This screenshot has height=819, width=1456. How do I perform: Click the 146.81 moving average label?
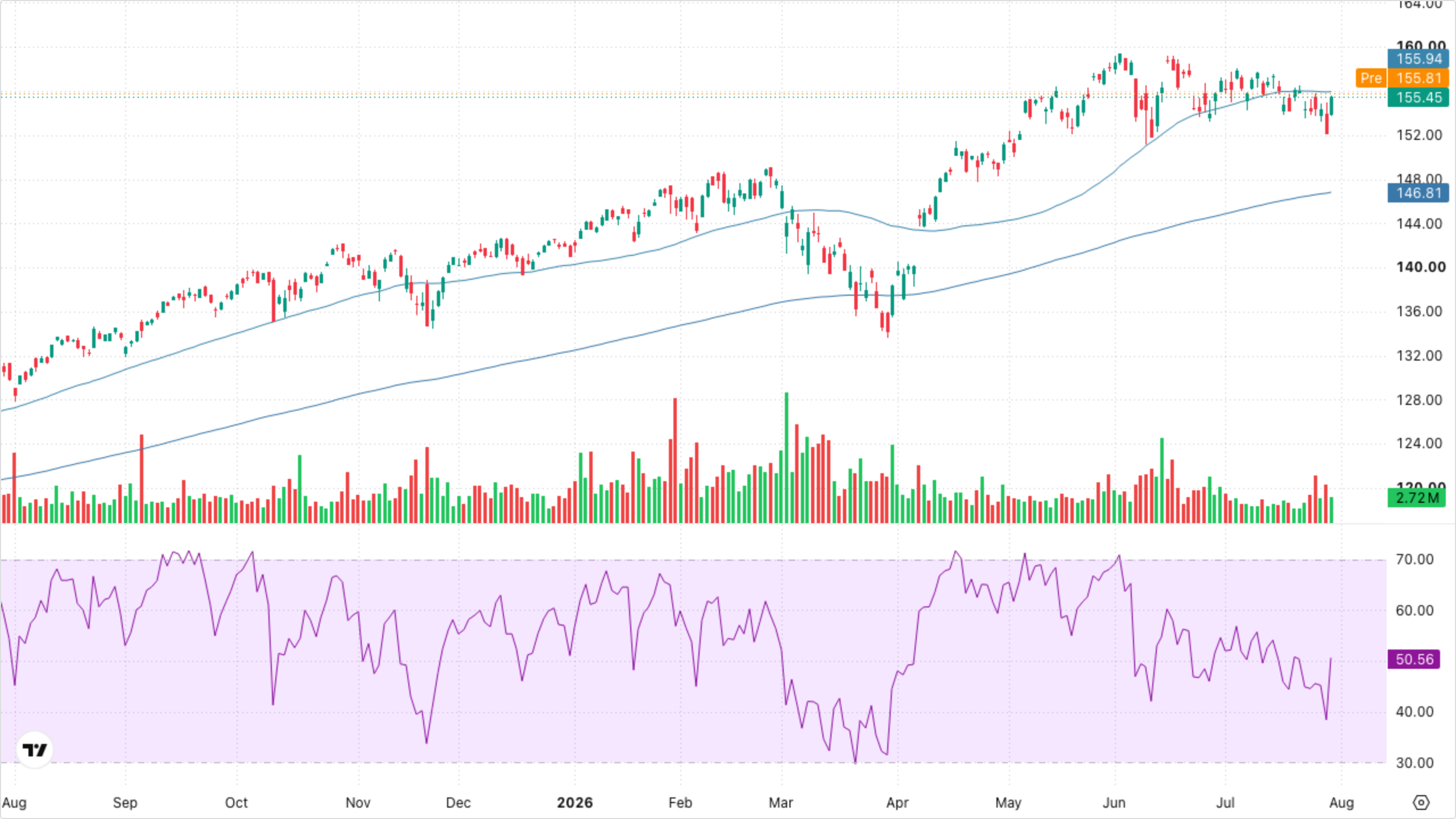coord(1418,193)
